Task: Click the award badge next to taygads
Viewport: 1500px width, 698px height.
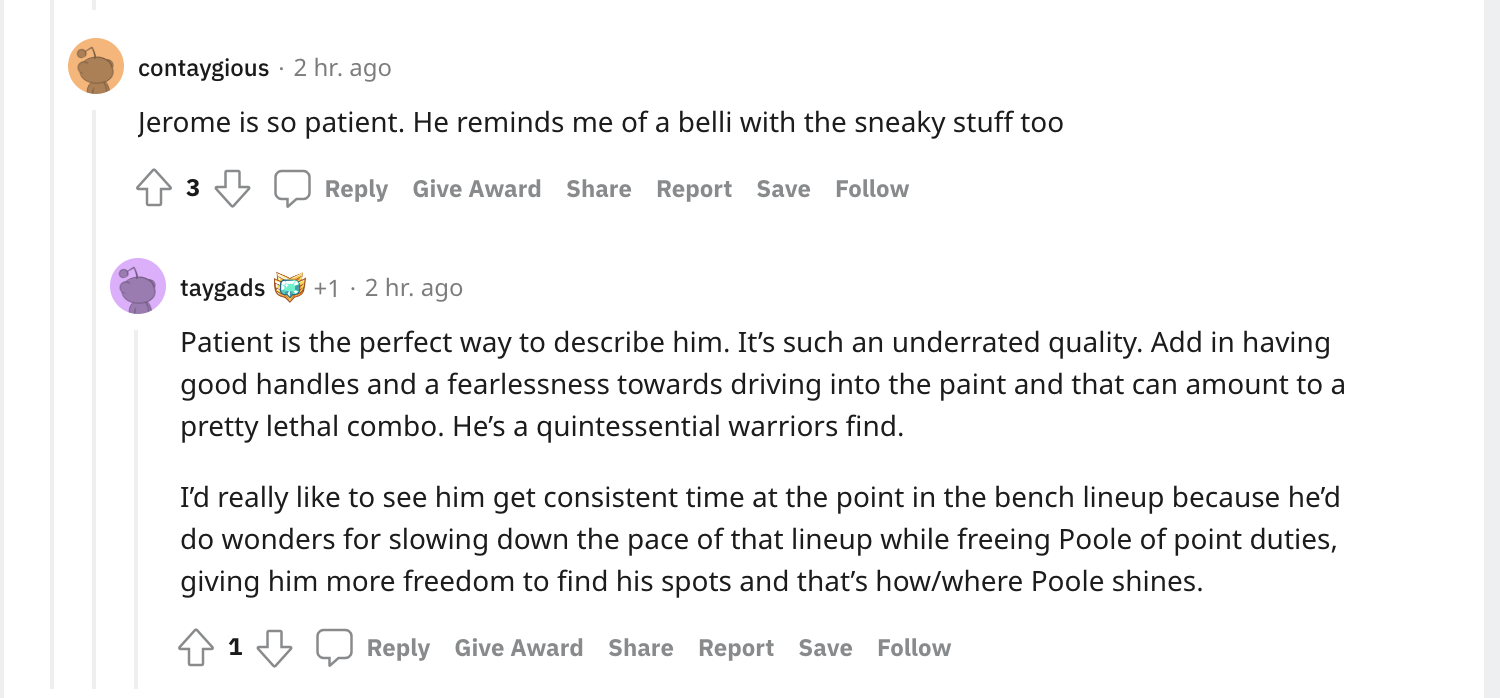Action: click(x=290, y=288)
